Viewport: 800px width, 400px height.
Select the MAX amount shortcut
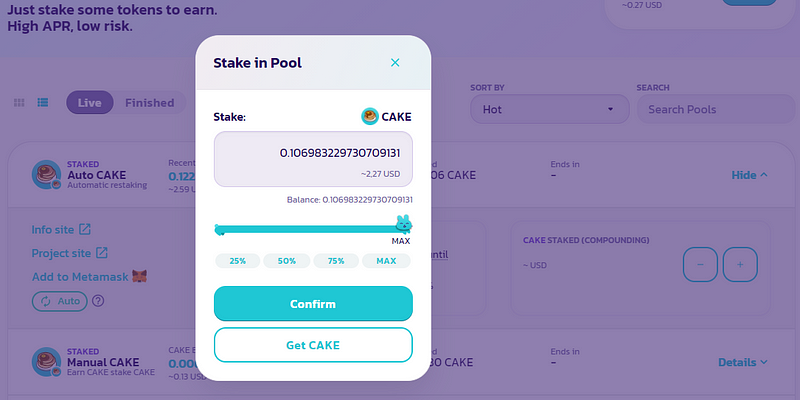(386, 261)
